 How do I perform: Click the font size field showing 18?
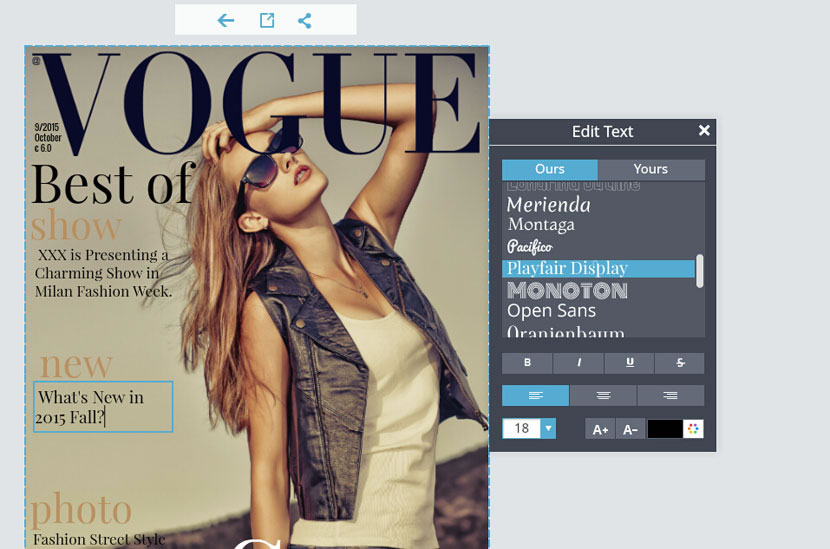point(521,428)
